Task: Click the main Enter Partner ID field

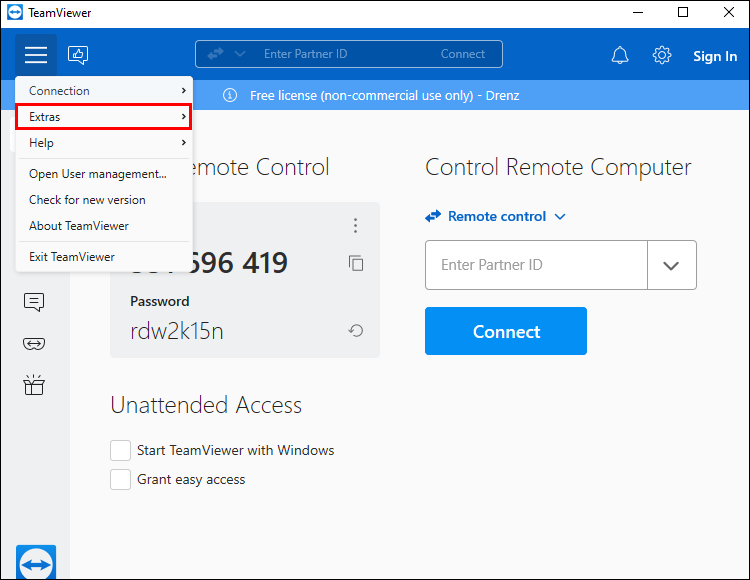Action: [536, 265]
